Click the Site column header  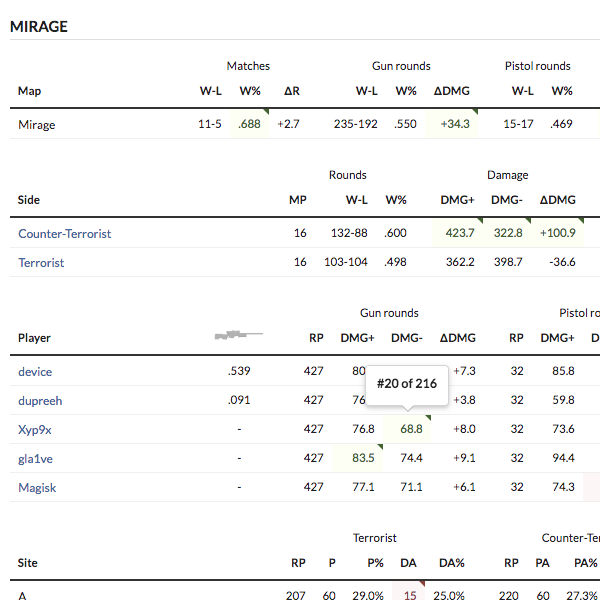pyautogui.click(x=28, y=563)
